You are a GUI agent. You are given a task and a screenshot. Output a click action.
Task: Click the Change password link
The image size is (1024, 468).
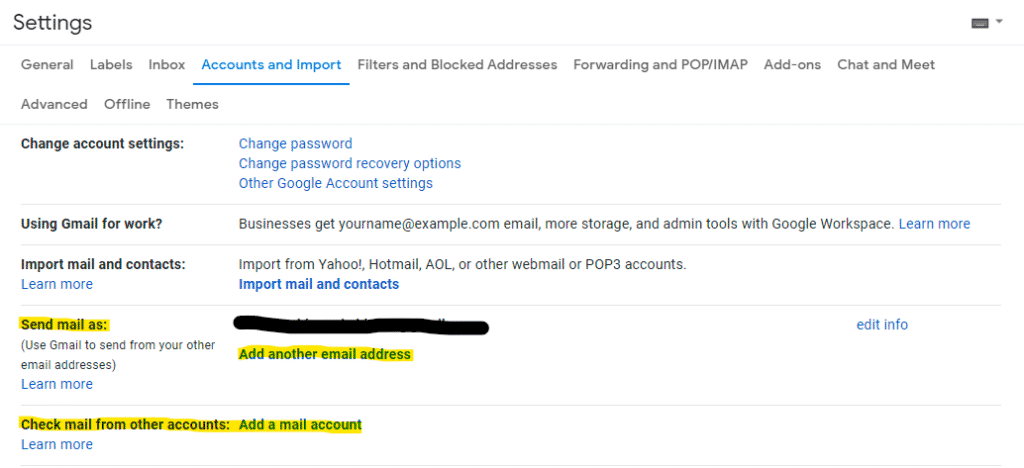[x=295, y=144]
